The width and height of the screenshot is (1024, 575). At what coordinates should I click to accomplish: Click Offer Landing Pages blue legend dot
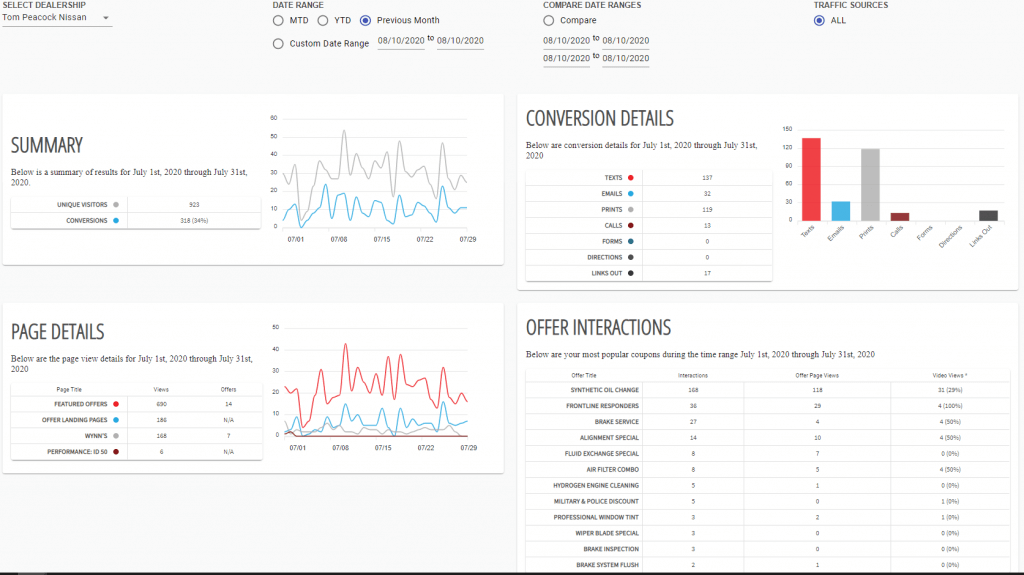(116, 420)
